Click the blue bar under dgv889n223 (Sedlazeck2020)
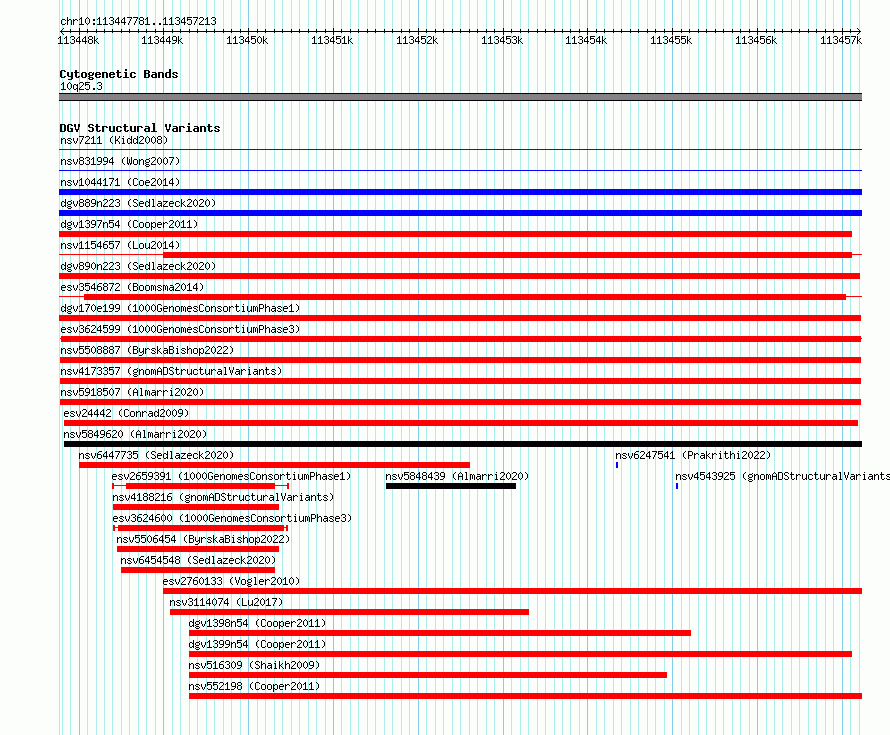 460,213
